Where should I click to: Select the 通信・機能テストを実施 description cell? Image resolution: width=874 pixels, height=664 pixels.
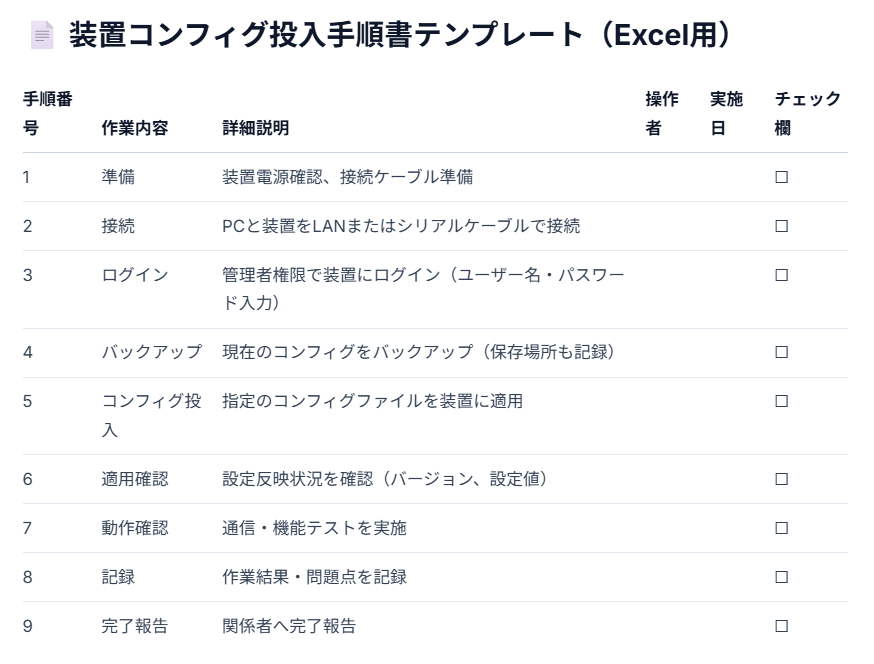pyautogui.click(x=314, y=528)
